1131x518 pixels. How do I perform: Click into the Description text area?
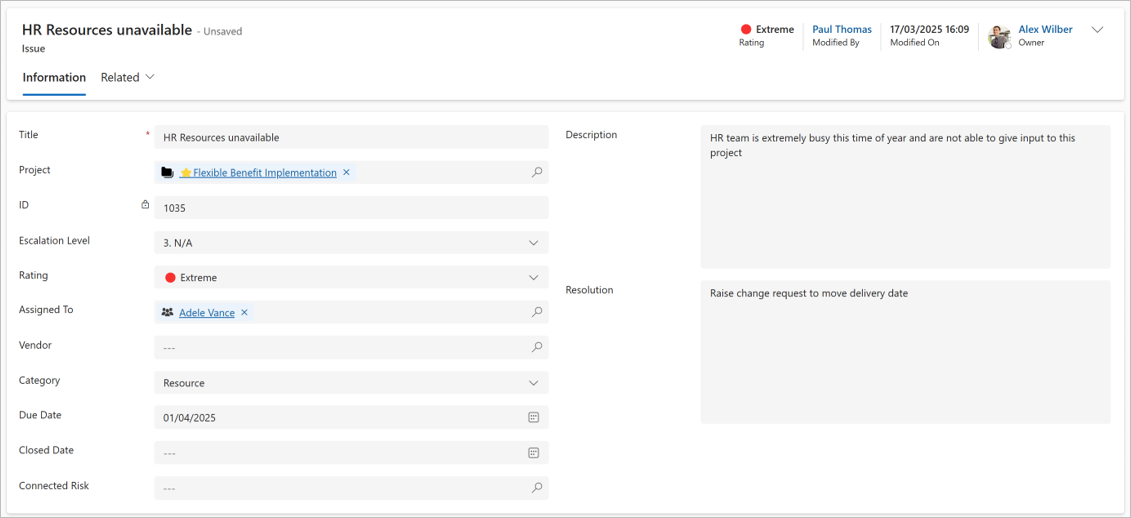[x=905, y=197]
